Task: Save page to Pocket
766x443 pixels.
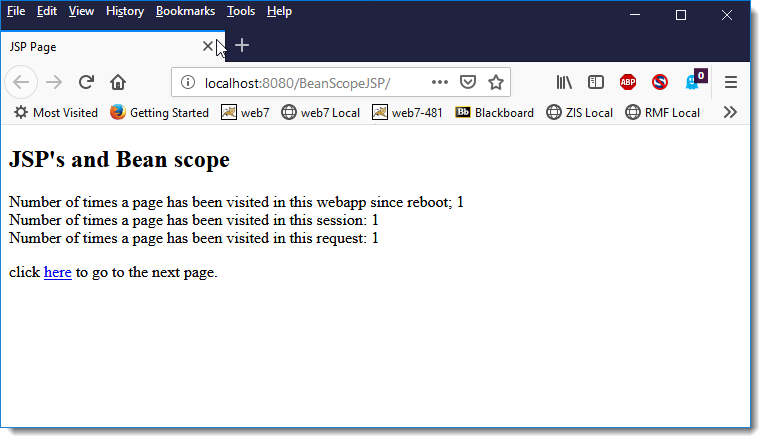Action: coord(468,82)
